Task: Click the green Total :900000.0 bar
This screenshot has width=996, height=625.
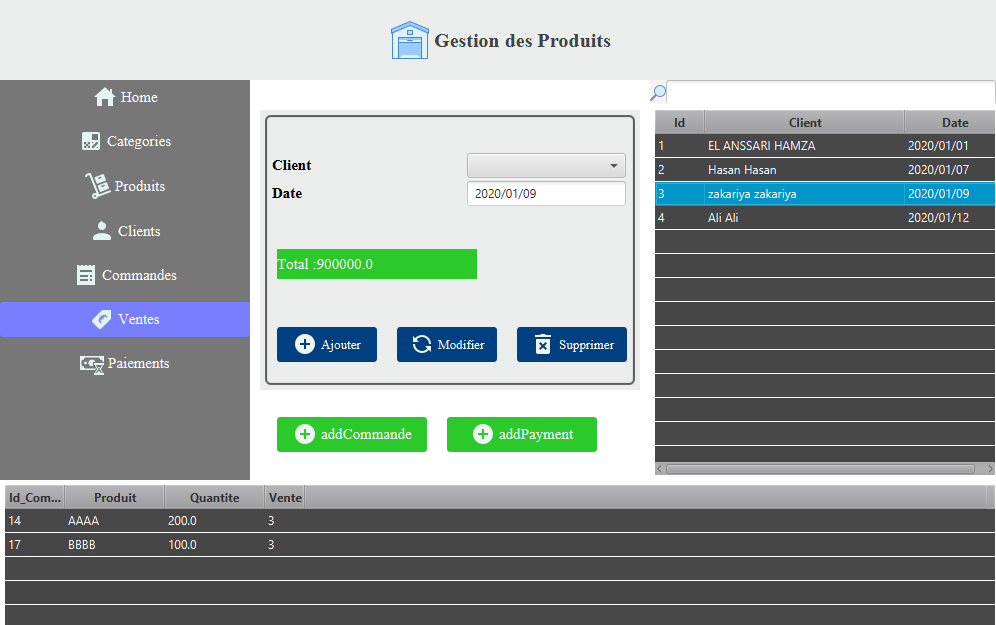Action: coord(376,264)
